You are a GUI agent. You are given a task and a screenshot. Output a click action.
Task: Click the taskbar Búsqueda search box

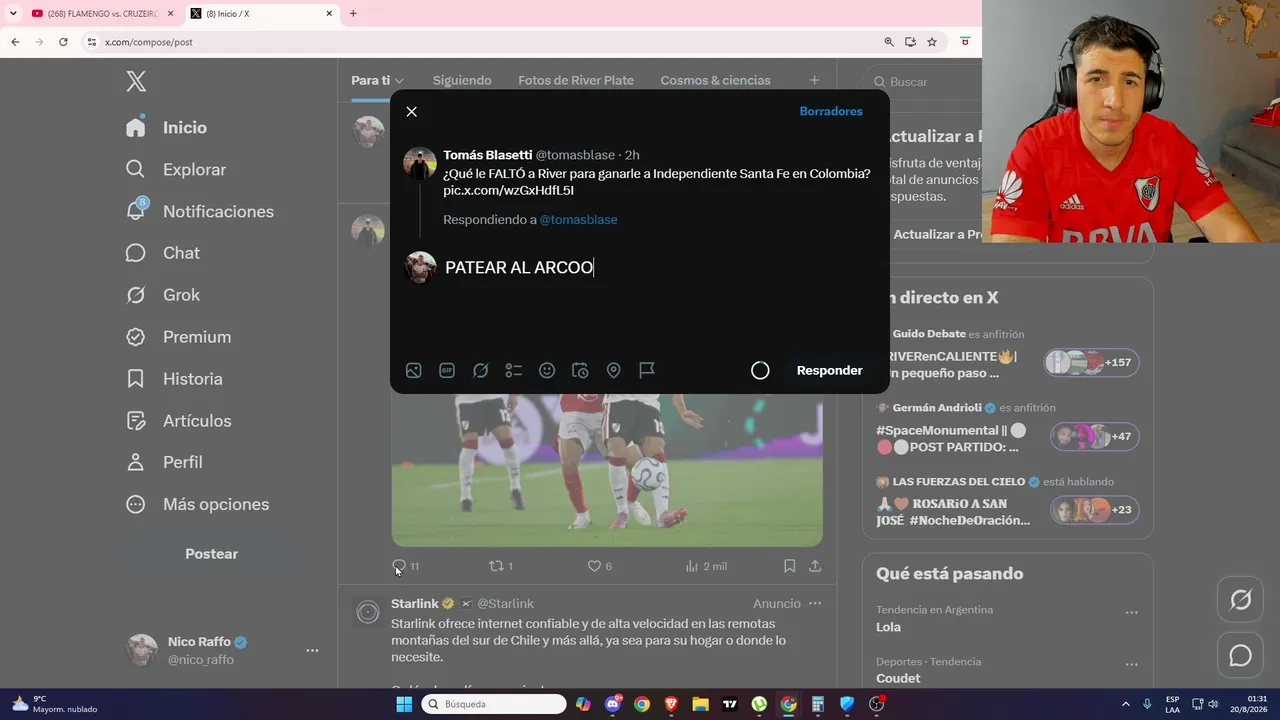point(494,704)
